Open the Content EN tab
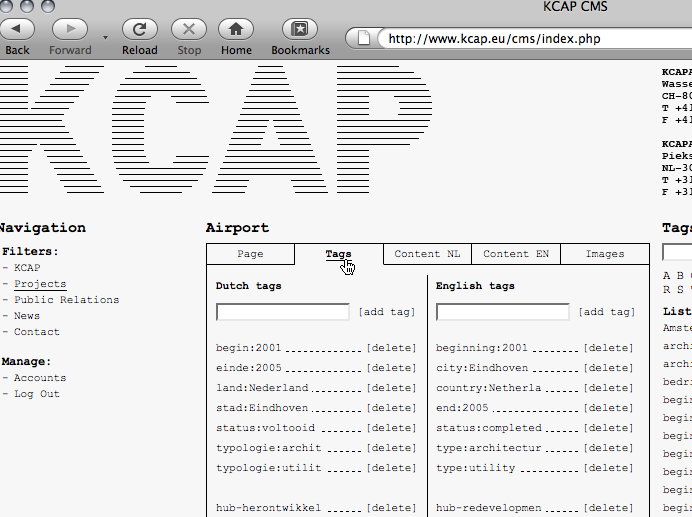The height and width of the screenshot is (517, 692). click(516, 254)
